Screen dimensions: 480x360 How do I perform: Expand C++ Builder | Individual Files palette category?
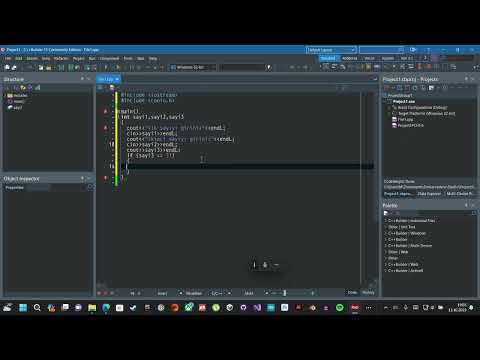pos(386,221)
